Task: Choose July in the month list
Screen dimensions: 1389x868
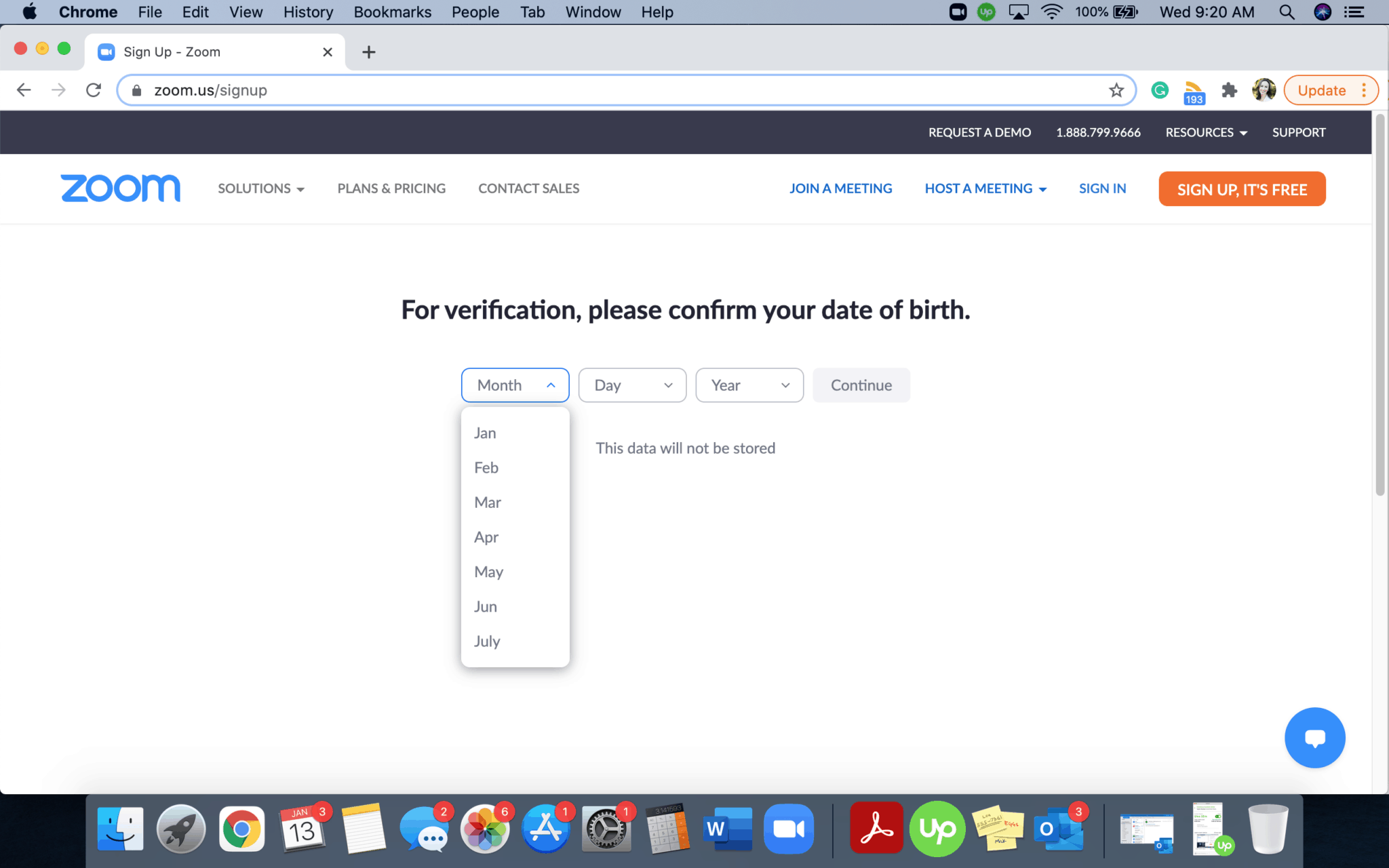Action: coord(487,642)
